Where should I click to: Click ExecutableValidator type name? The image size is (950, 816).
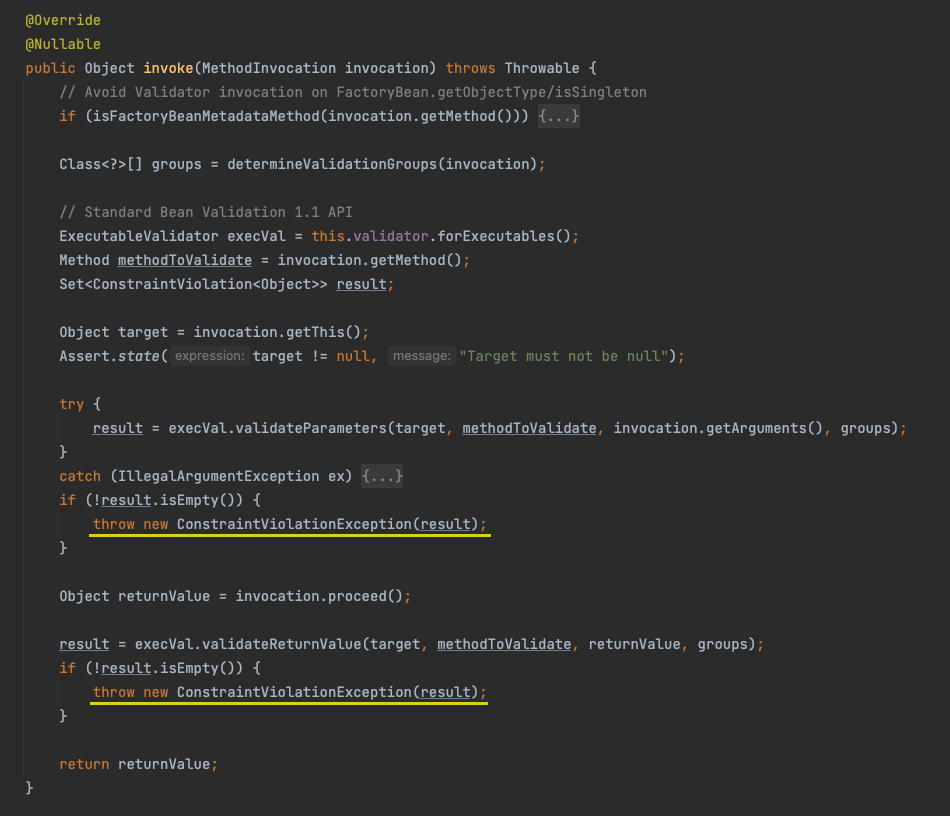click(x=139, y=236)
